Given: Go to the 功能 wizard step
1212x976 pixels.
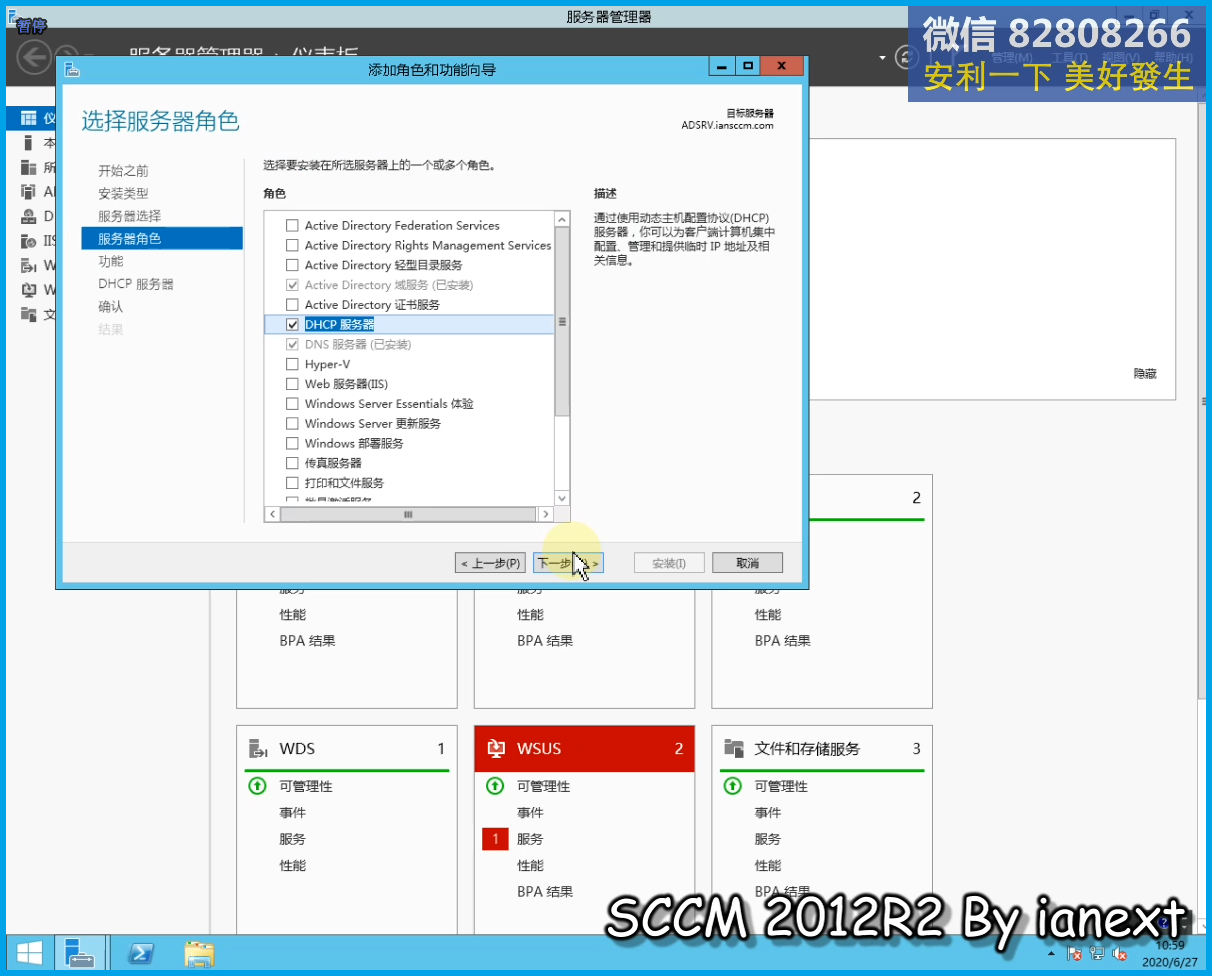Looking at the screenshot, I should pyautogui.click(x=110, y=261).
